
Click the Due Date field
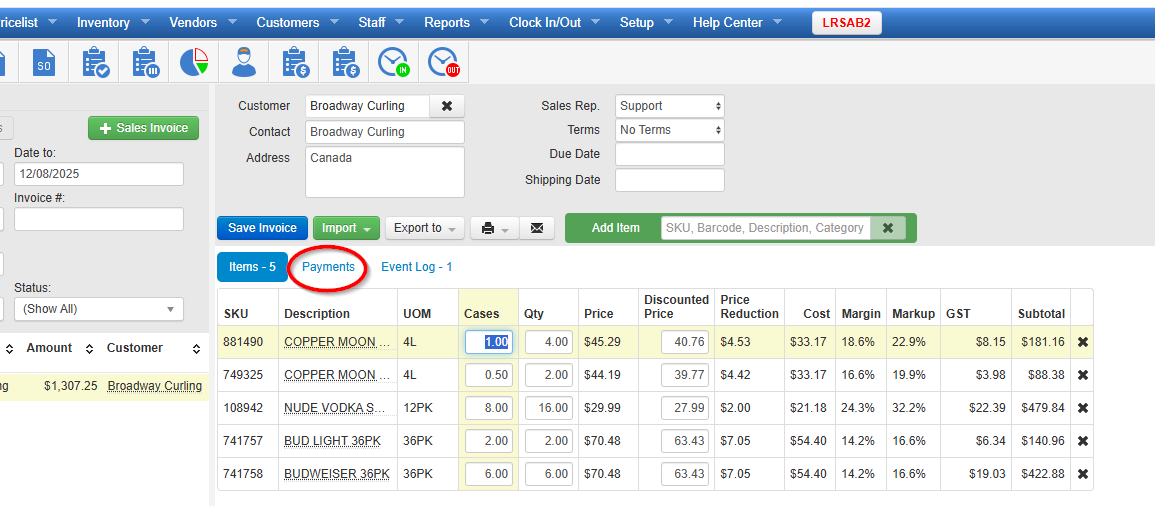670,155
